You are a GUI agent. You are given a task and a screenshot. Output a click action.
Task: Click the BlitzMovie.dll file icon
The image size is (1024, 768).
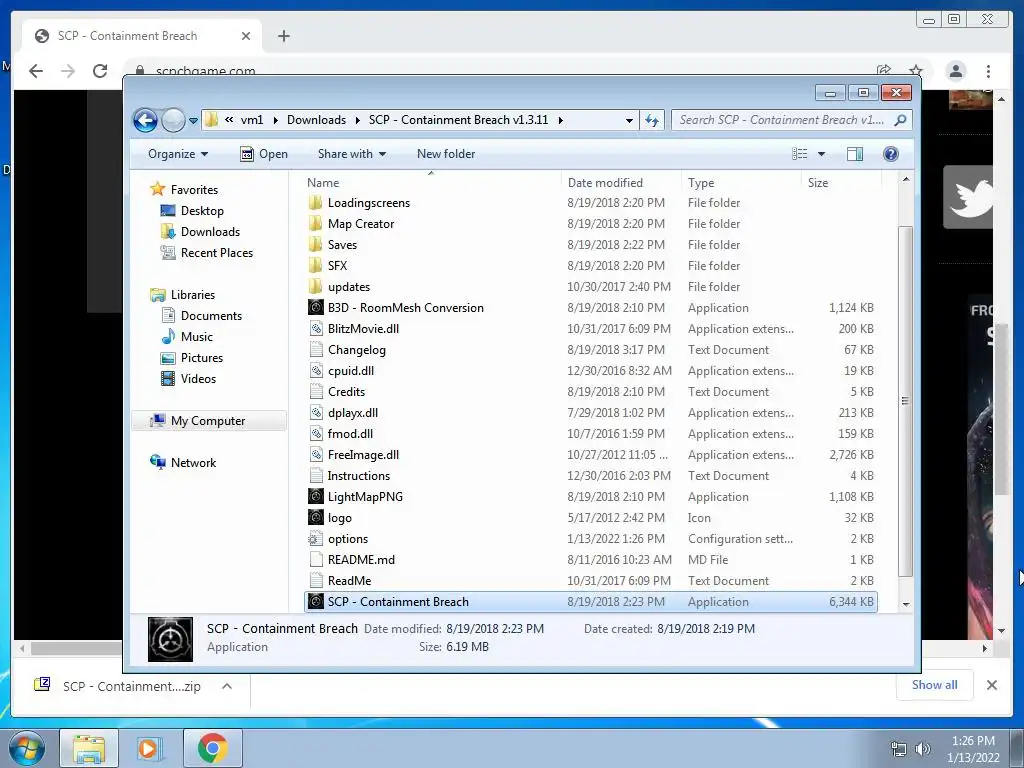[x=315, y=328]
